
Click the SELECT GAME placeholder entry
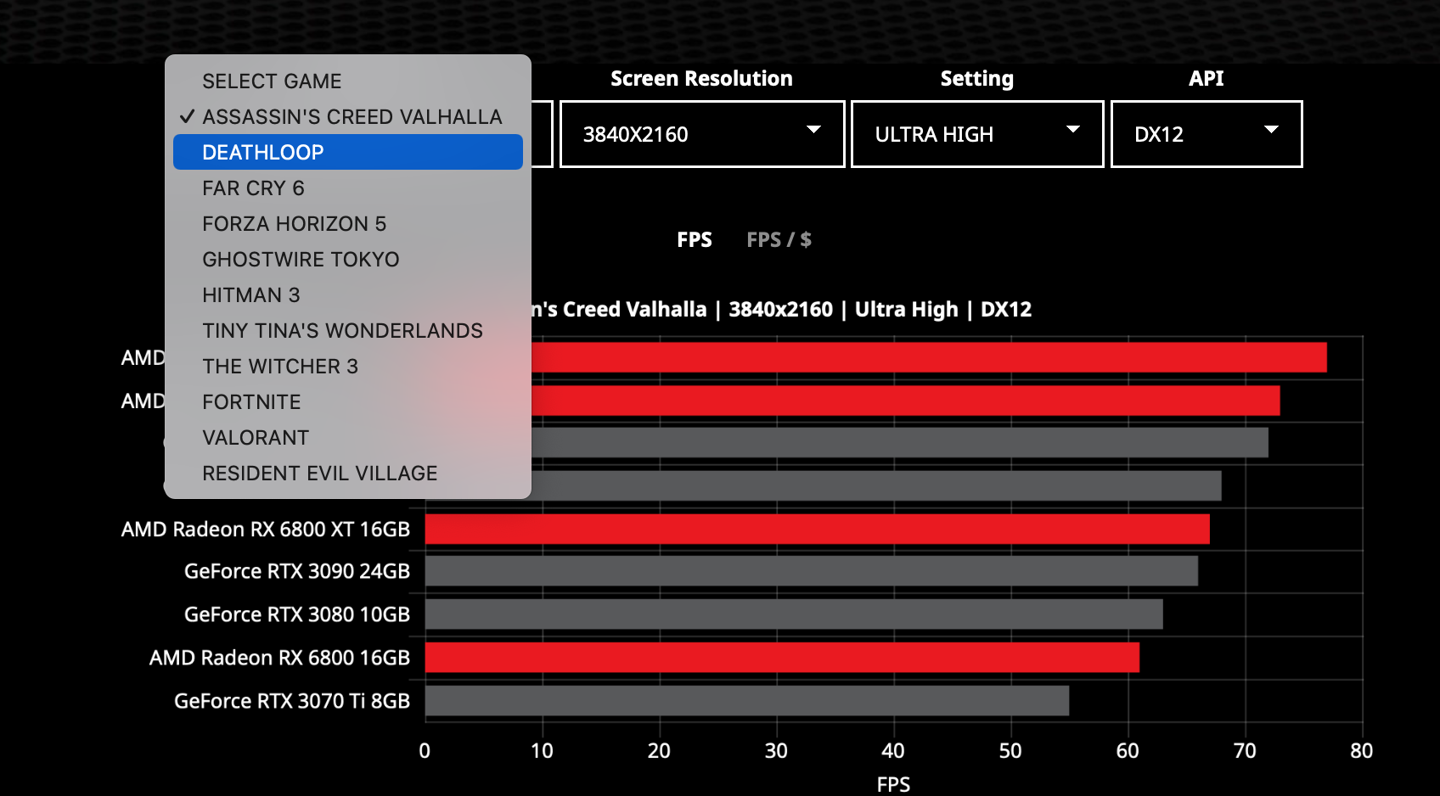[347, 81]
